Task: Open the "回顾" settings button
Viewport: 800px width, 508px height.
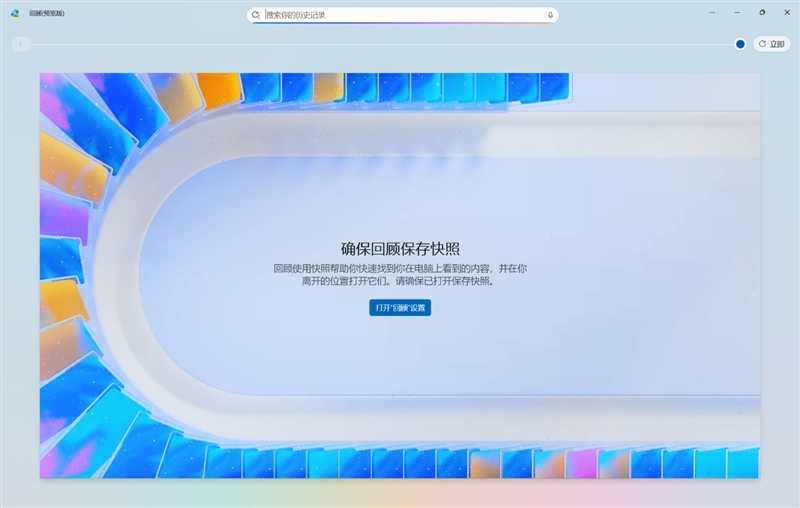Action: (400, 308)
